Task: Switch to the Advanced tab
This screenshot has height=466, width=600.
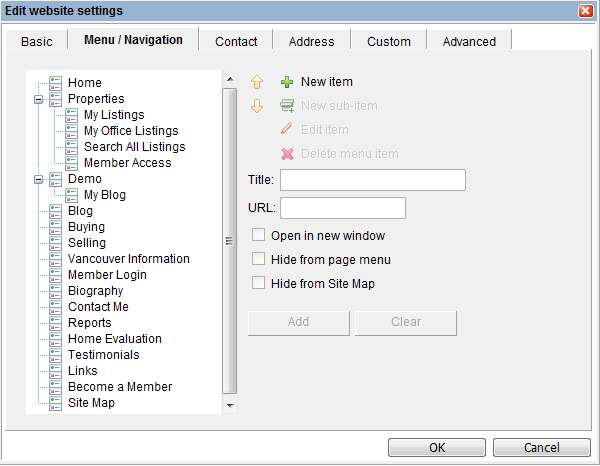Action: [469, 41]
